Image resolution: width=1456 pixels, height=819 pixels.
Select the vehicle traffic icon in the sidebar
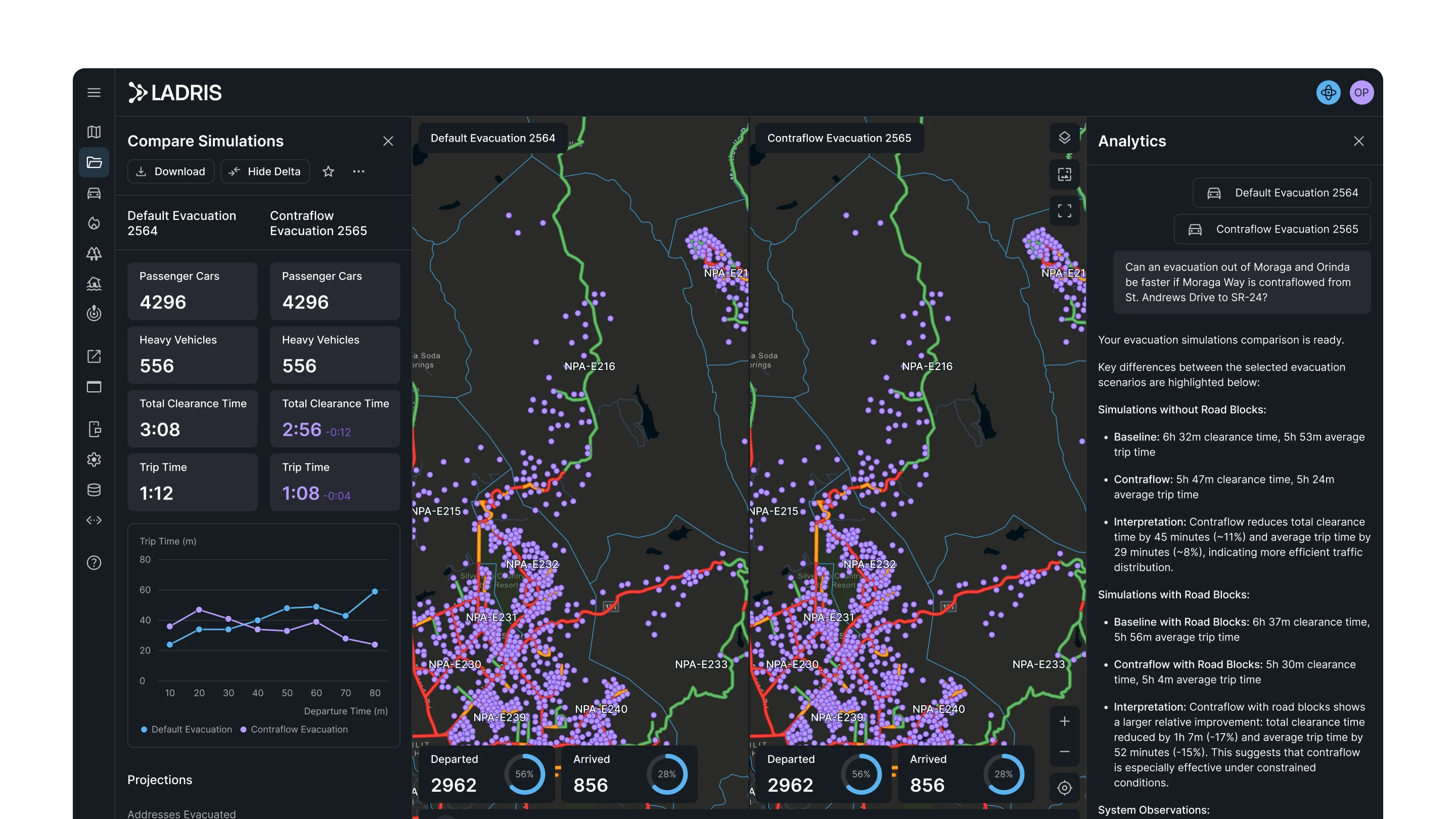pyautogui.click(x=94, y=193)
